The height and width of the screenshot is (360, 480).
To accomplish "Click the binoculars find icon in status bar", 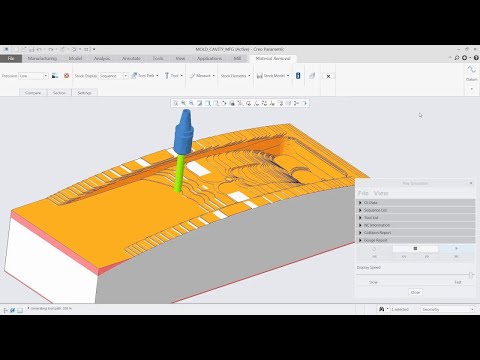I will [x=382, y=309].
